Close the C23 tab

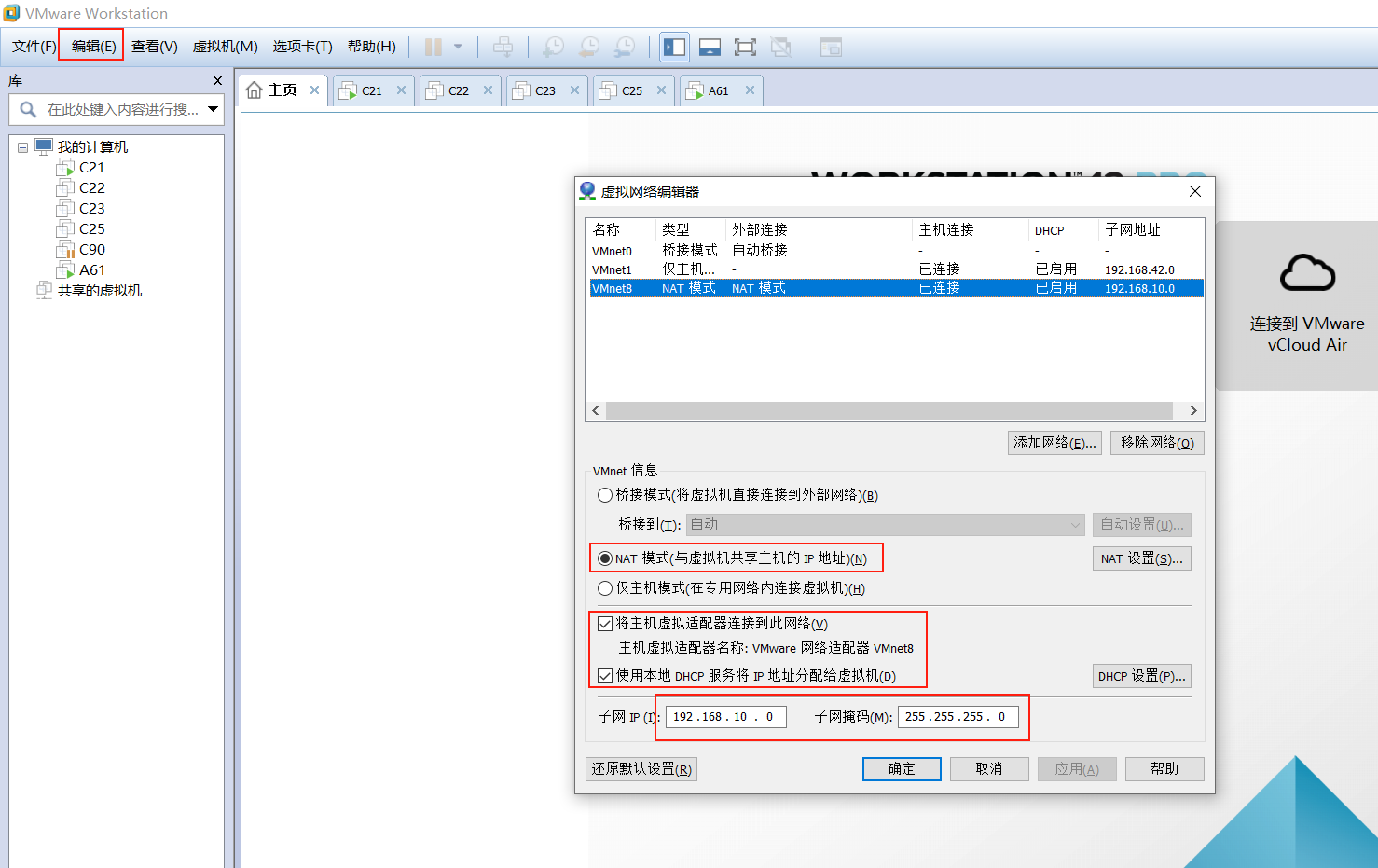[575, 90]
